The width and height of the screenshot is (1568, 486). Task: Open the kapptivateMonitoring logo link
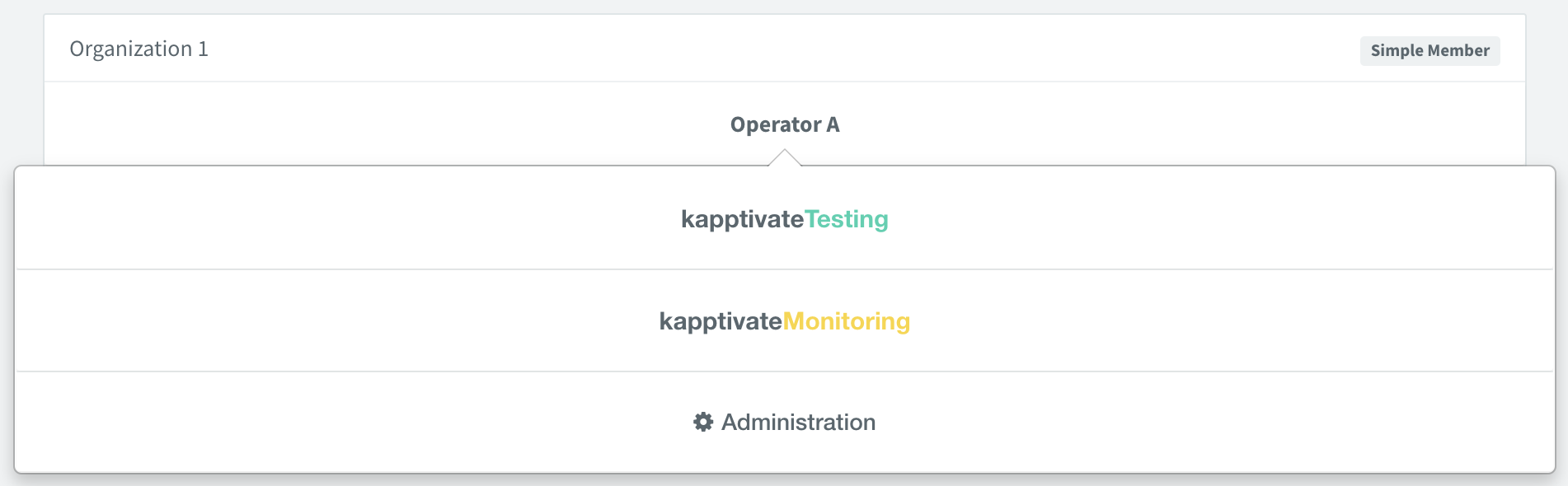(x=784, y=321)
